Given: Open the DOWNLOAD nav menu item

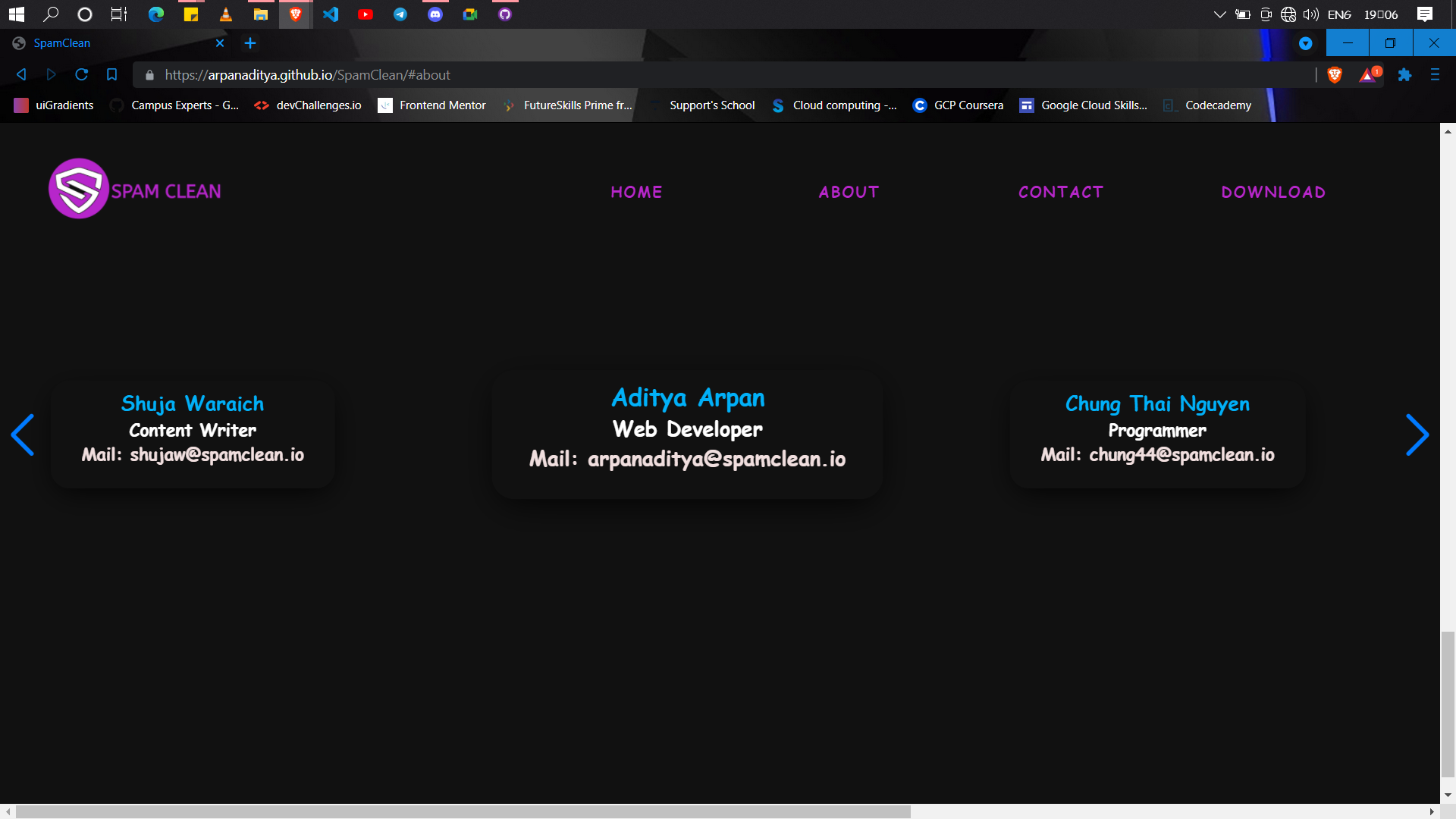Looking at the screenshot, I should point(1273,192).
